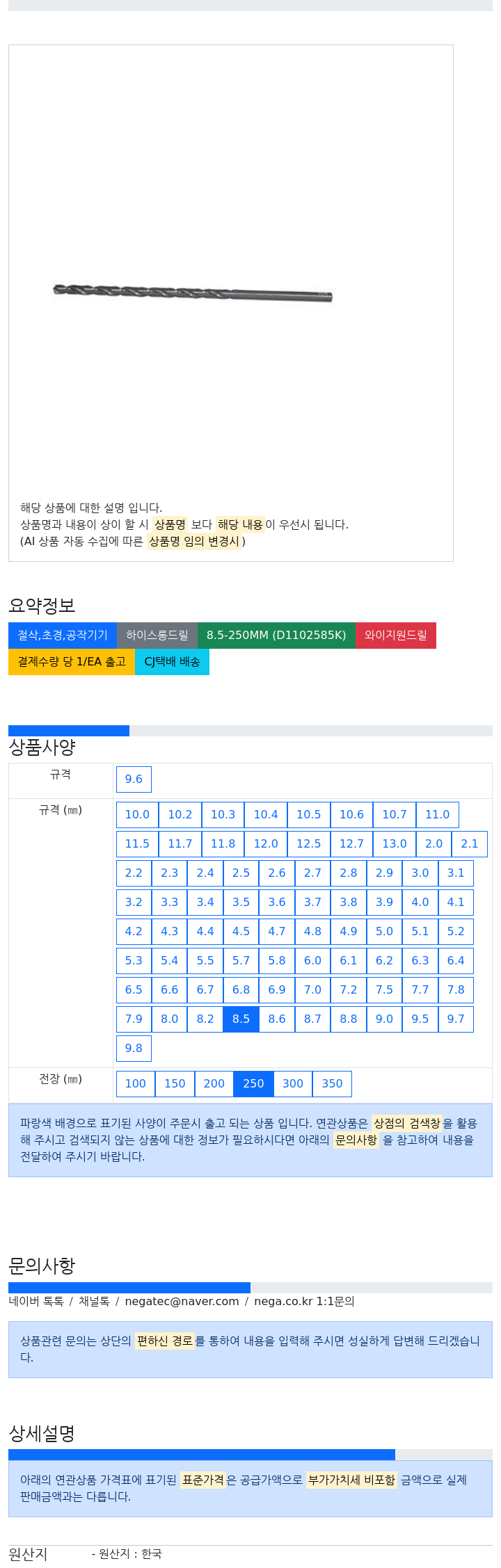Viewport: 501px width, 1568px height.
Task: Open the 와이지원드릴 red tag
Action: click(x=396, y=636)
